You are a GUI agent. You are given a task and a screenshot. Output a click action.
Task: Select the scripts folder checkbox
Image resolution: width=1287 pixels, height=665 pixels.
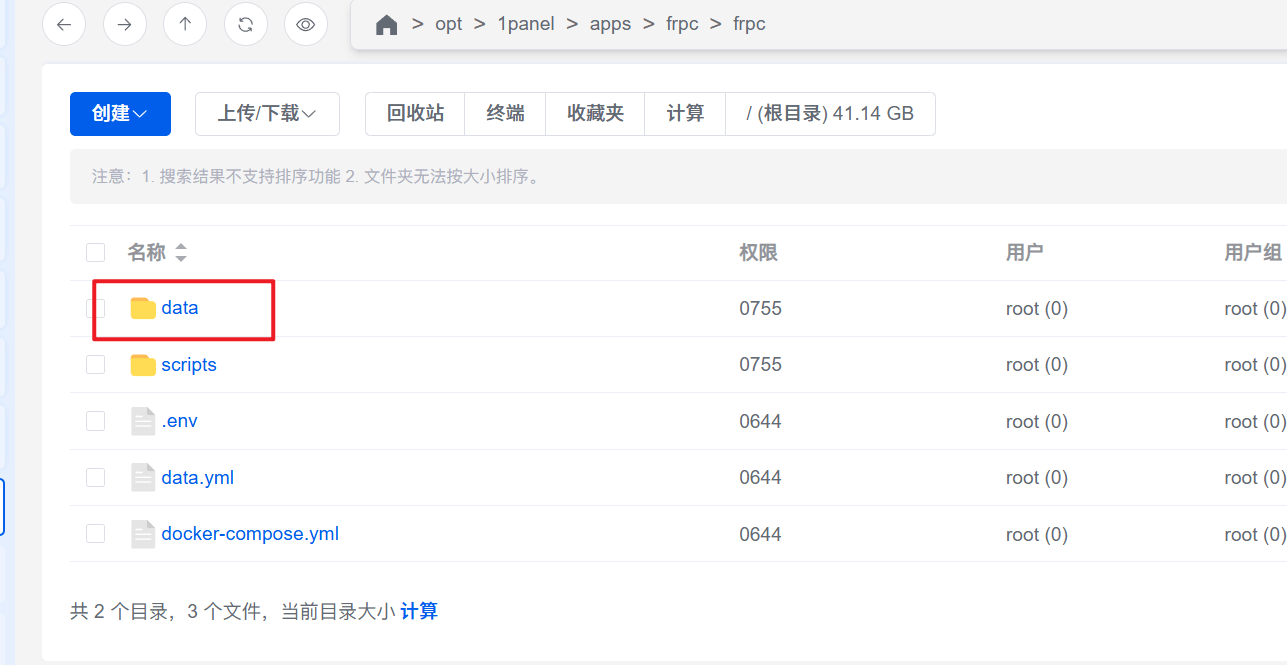(x=96, y=365)
